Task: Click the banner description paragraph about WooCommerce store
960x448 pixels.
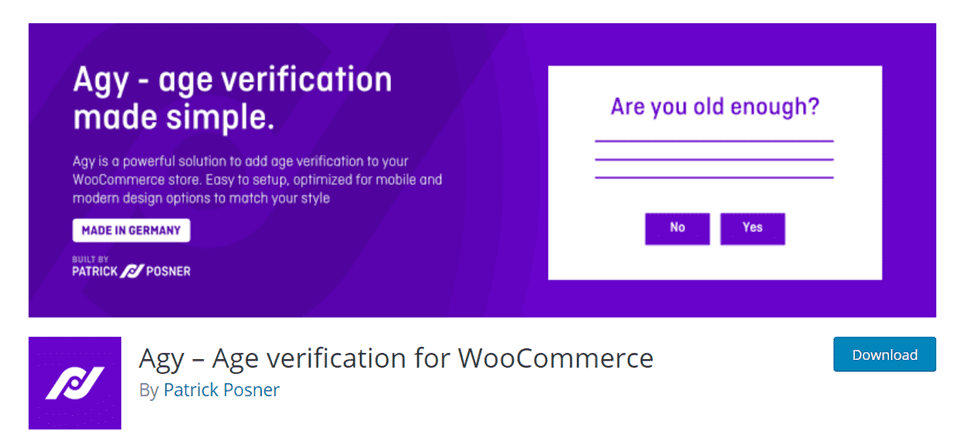Action: pos(257,179)
